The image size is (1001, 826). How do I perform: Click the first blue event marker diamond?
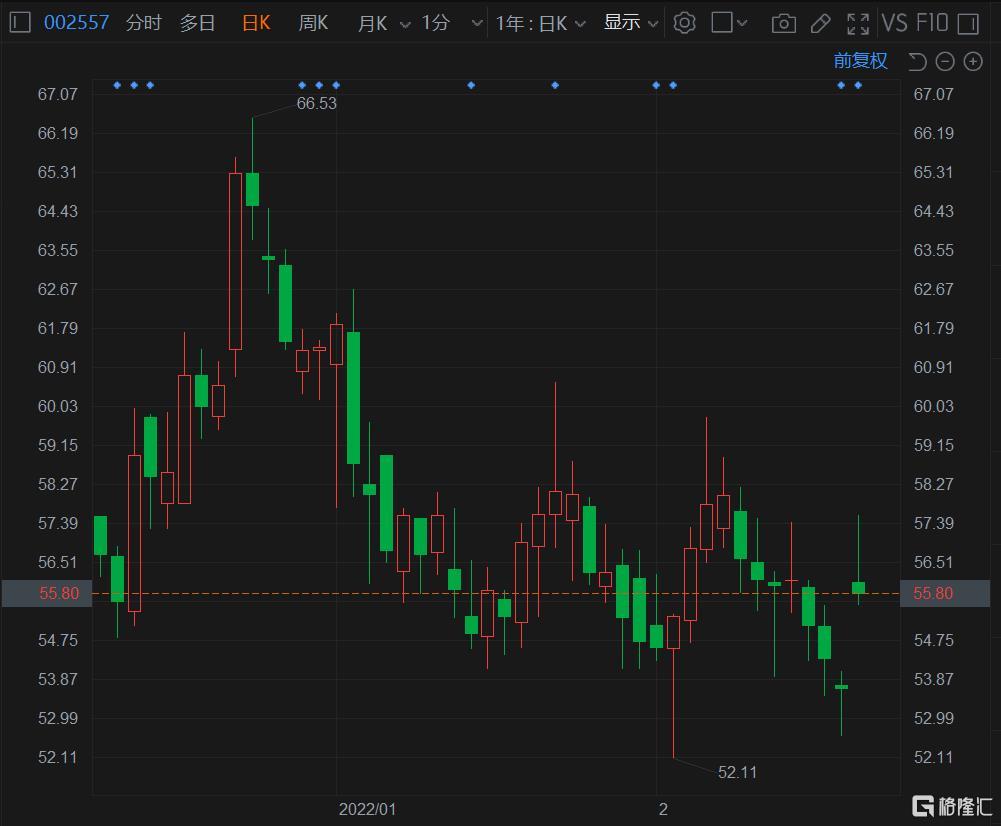click(117, 85)
